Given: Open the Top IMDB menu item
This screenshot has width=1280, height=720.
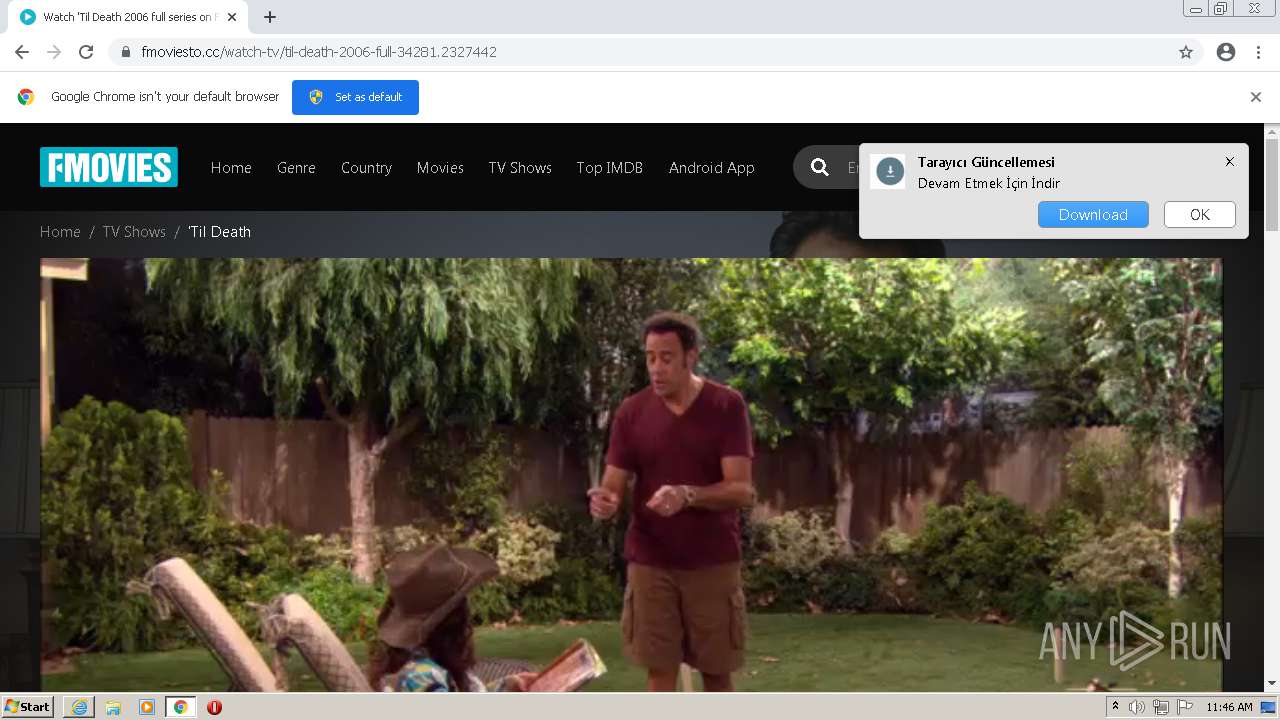Looking at the screenshot, I should click(x=610, y=168).
